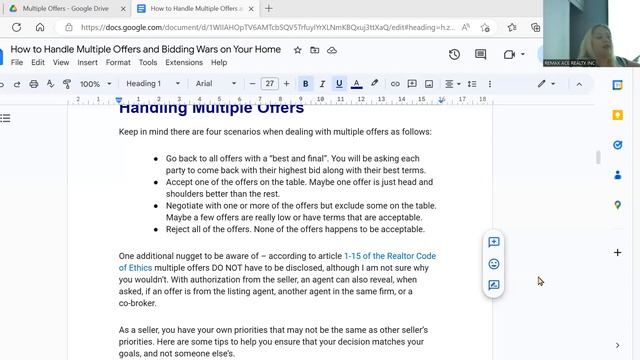Open Heading 1 styles dropdown
Screen dimensions: 640x360
coord(153,84)
